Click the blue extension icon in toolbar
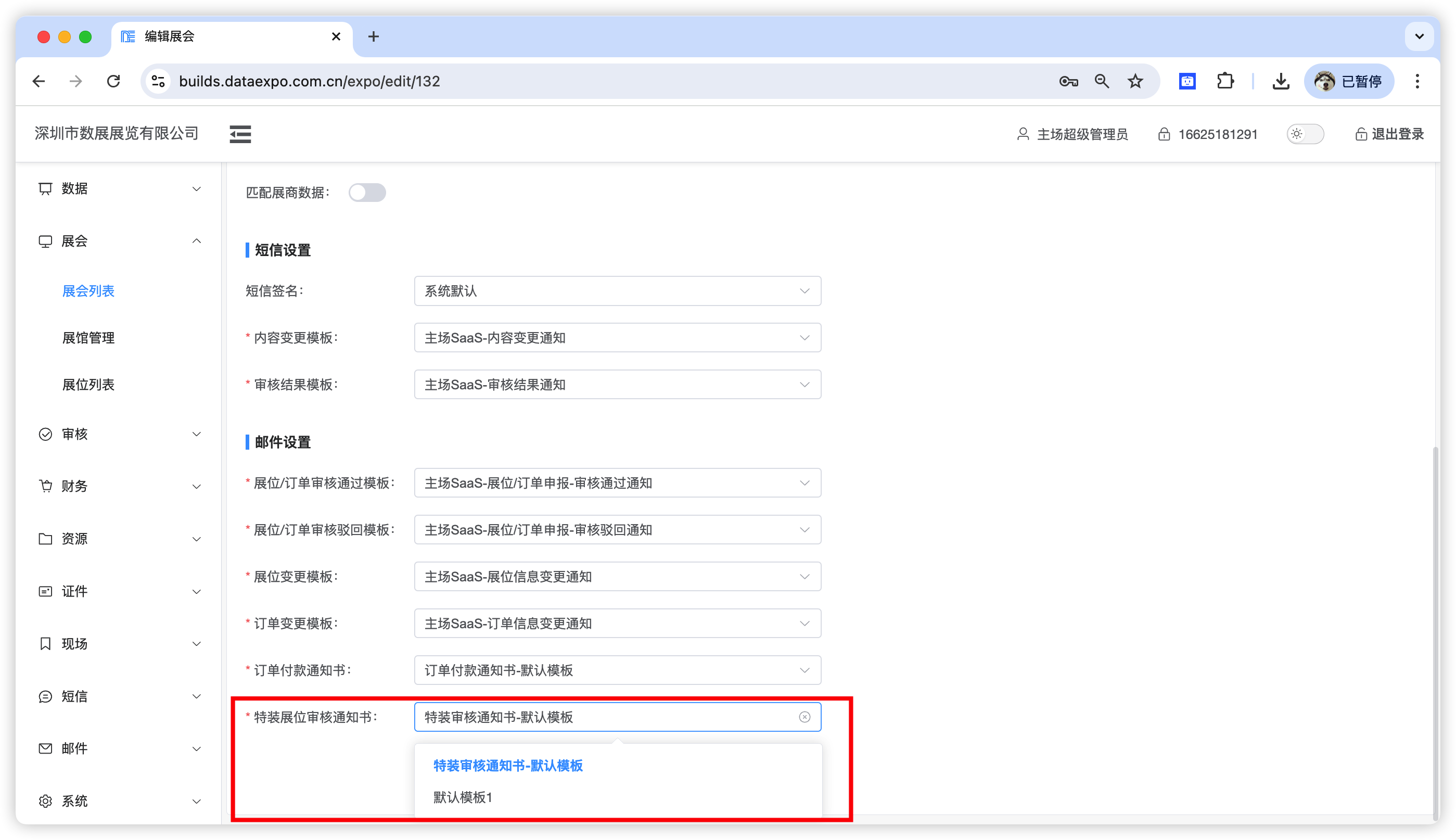Screen dimensions: 1456x840 pyautogui.click(x=1186, y=81)
